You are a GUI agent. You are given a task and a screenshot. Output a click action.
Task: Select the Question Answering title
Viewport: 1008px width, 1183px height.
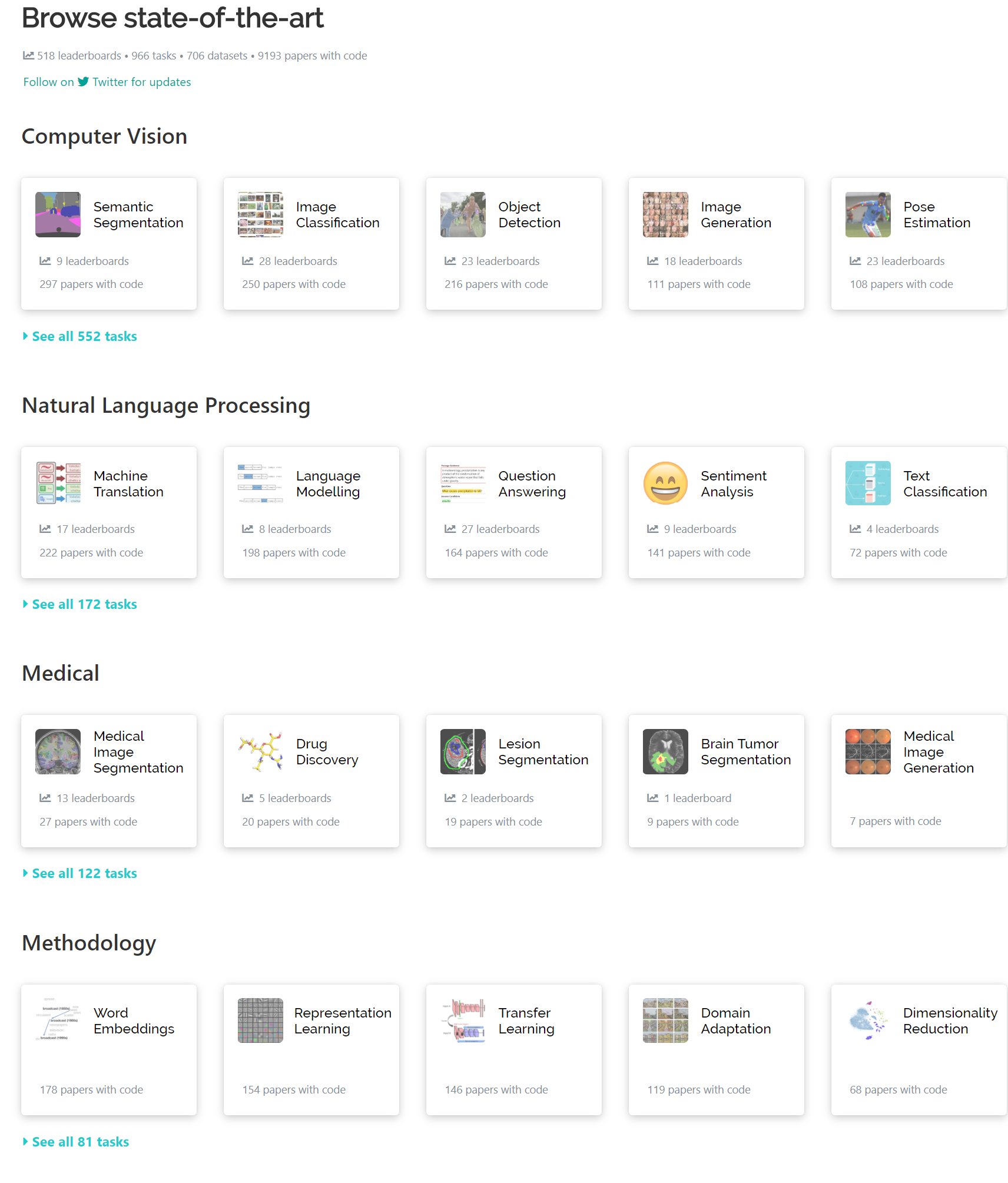pos(532,483)
